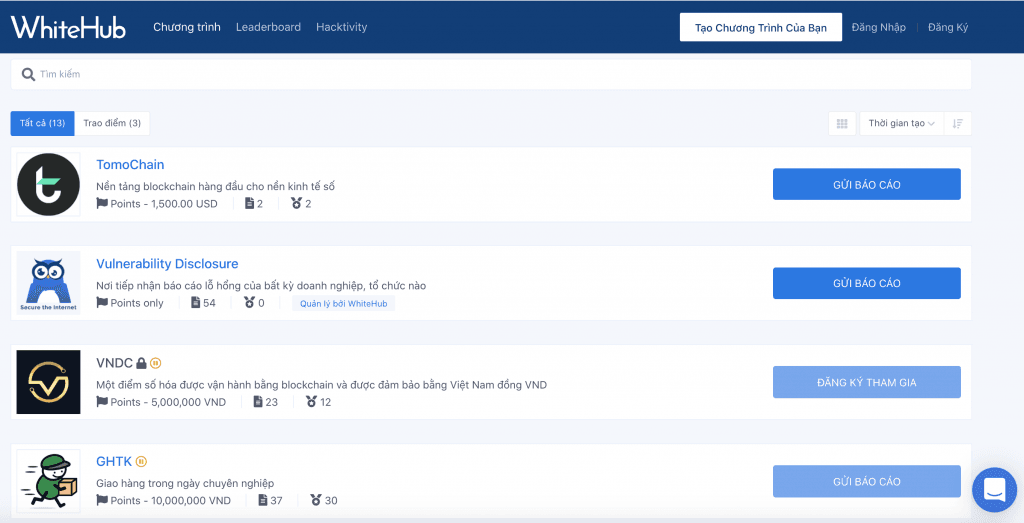
Task: Click the Quản lý bởi WhiteHub tag
Action: (x=344, y=304)
